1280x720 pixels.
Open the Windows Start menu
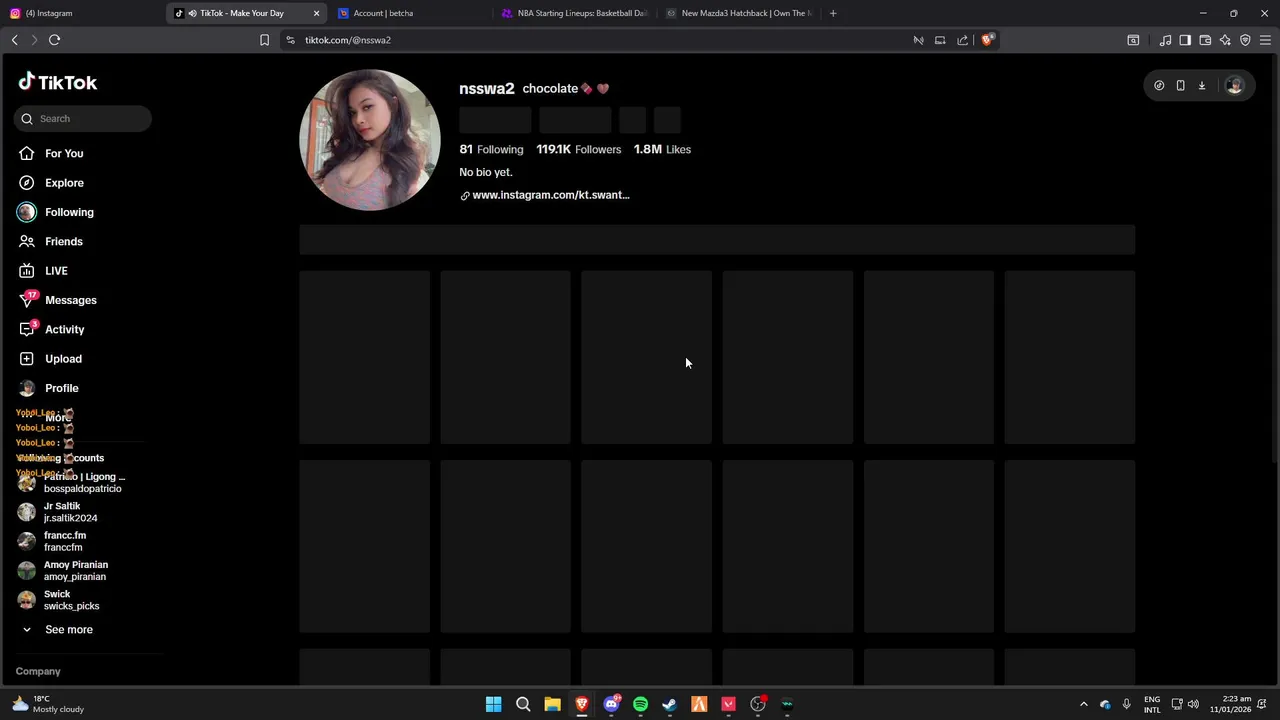coord(493,704)
